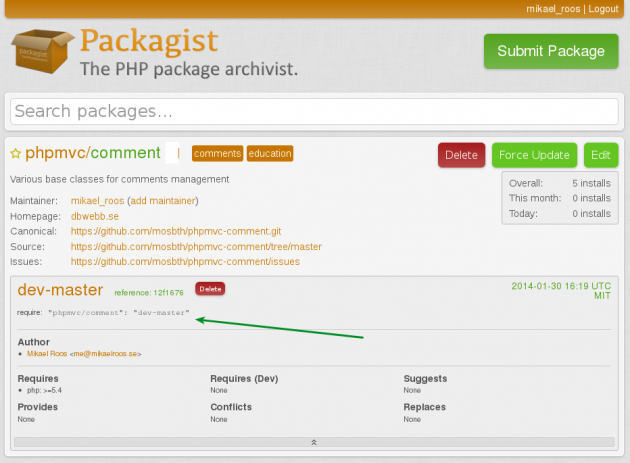
Task: Click the reference: 12f1676 text
Action: (x=149, y=293)
